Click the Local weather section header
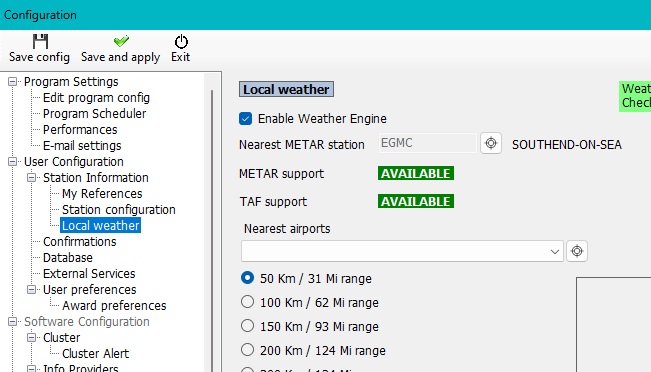 click(286, 89)
